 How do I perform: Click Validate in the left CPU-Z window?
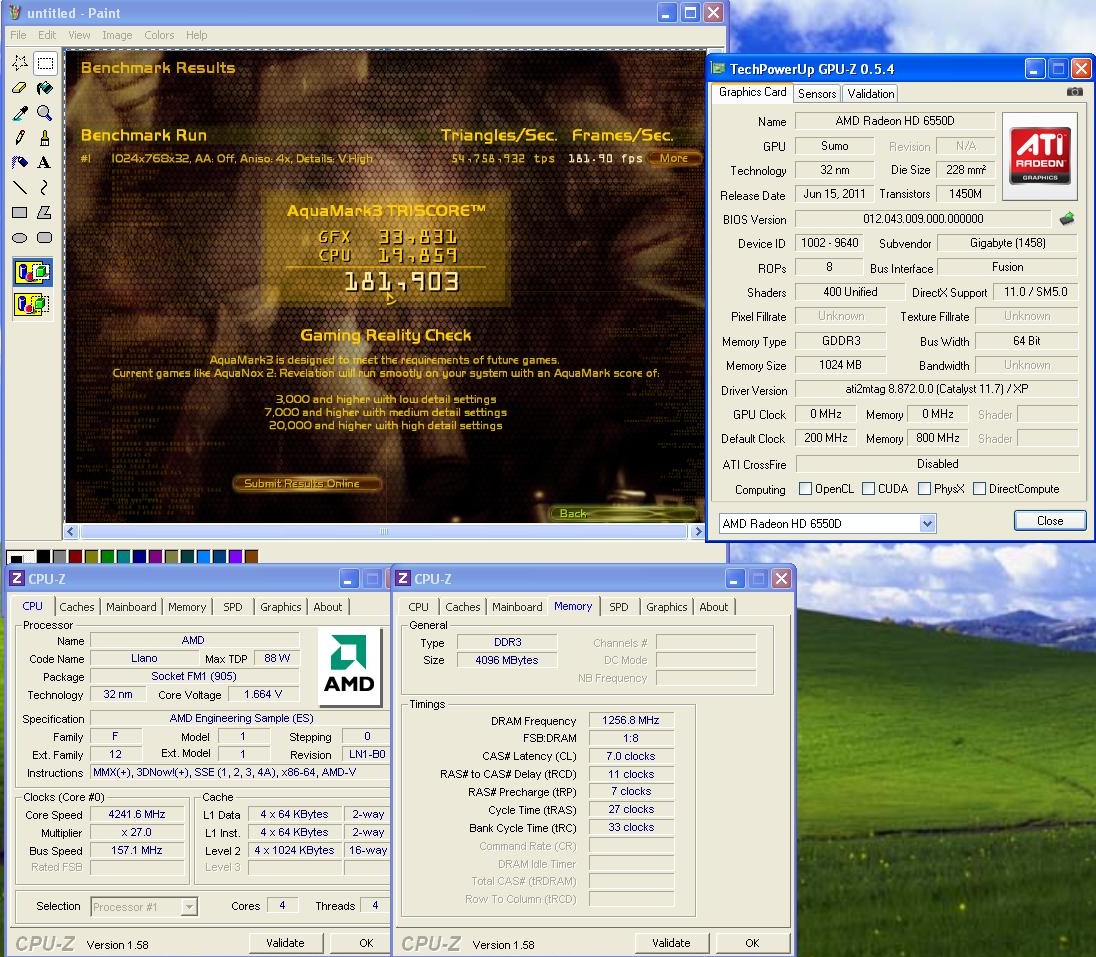coord(285,943)
